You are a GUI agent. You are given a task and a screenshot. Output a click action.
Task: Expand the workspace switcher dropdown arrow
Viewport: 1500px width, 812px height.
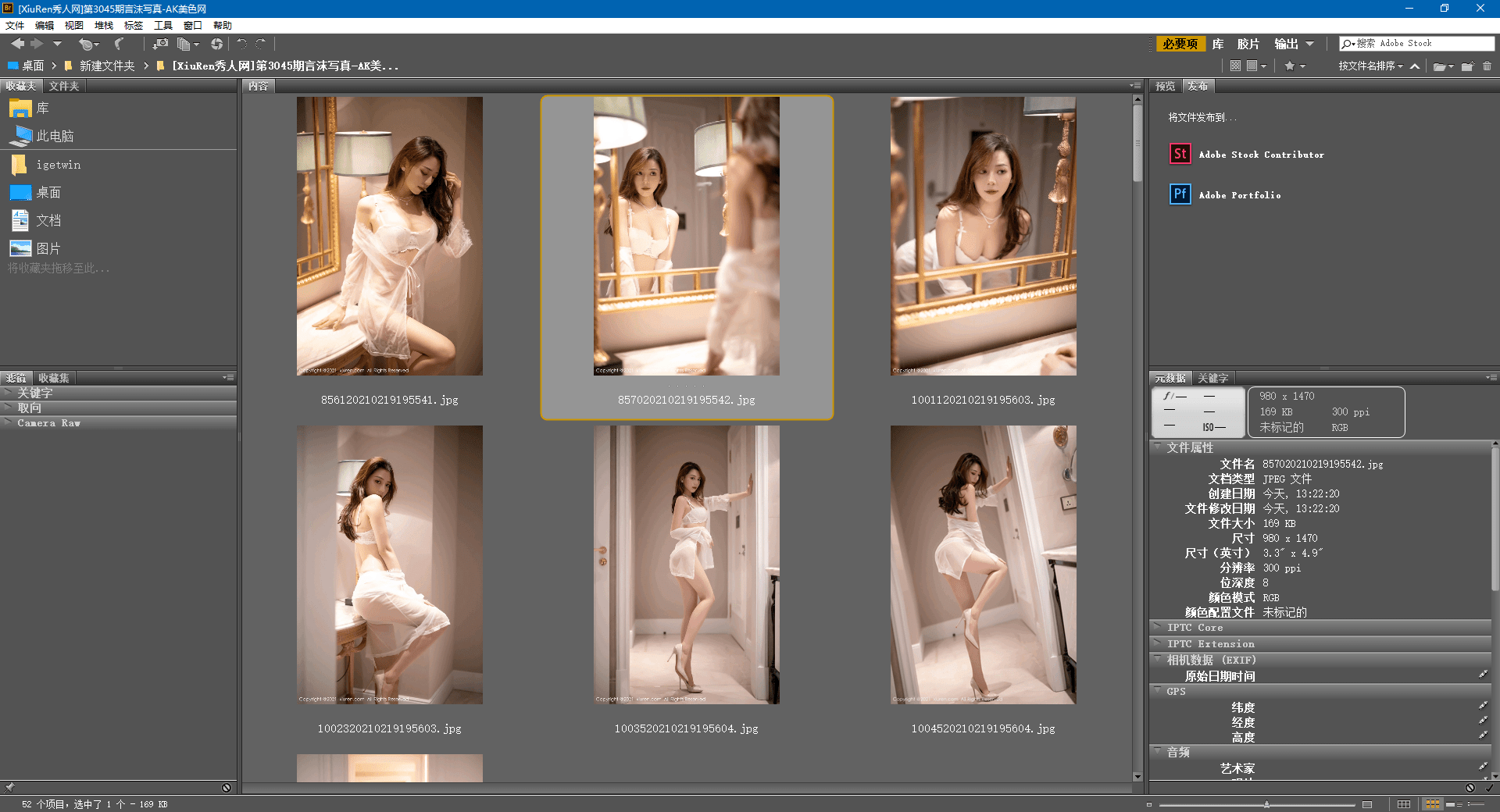click(1309, 44)
